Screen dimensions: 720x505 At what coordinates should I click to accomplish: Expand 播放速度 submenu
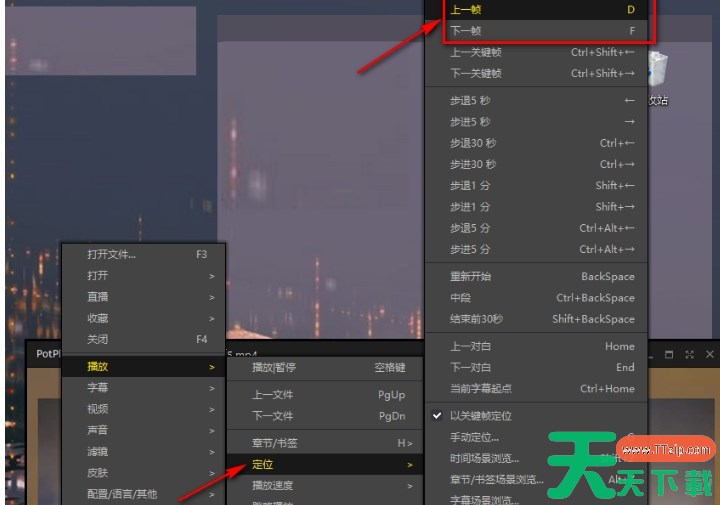(325, 486)
